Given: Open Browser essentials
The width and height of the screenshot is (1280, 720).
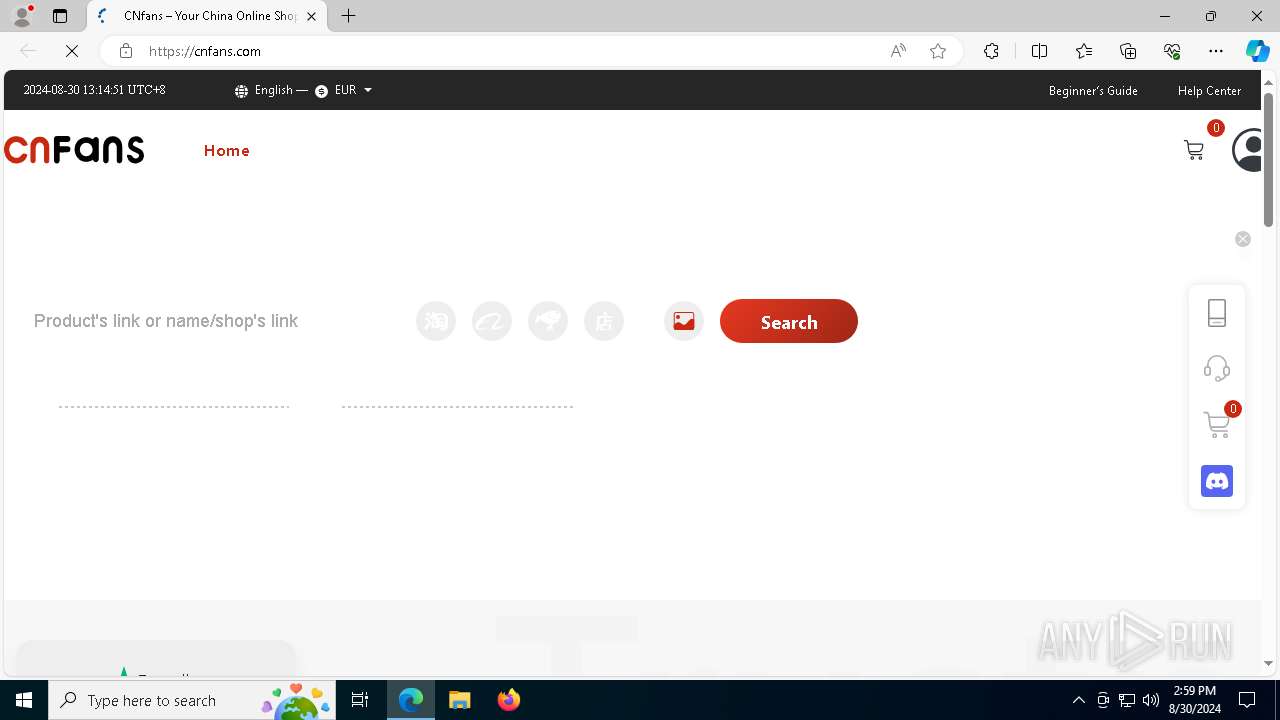Looking at the screenshot, I should click(1172, 51).
